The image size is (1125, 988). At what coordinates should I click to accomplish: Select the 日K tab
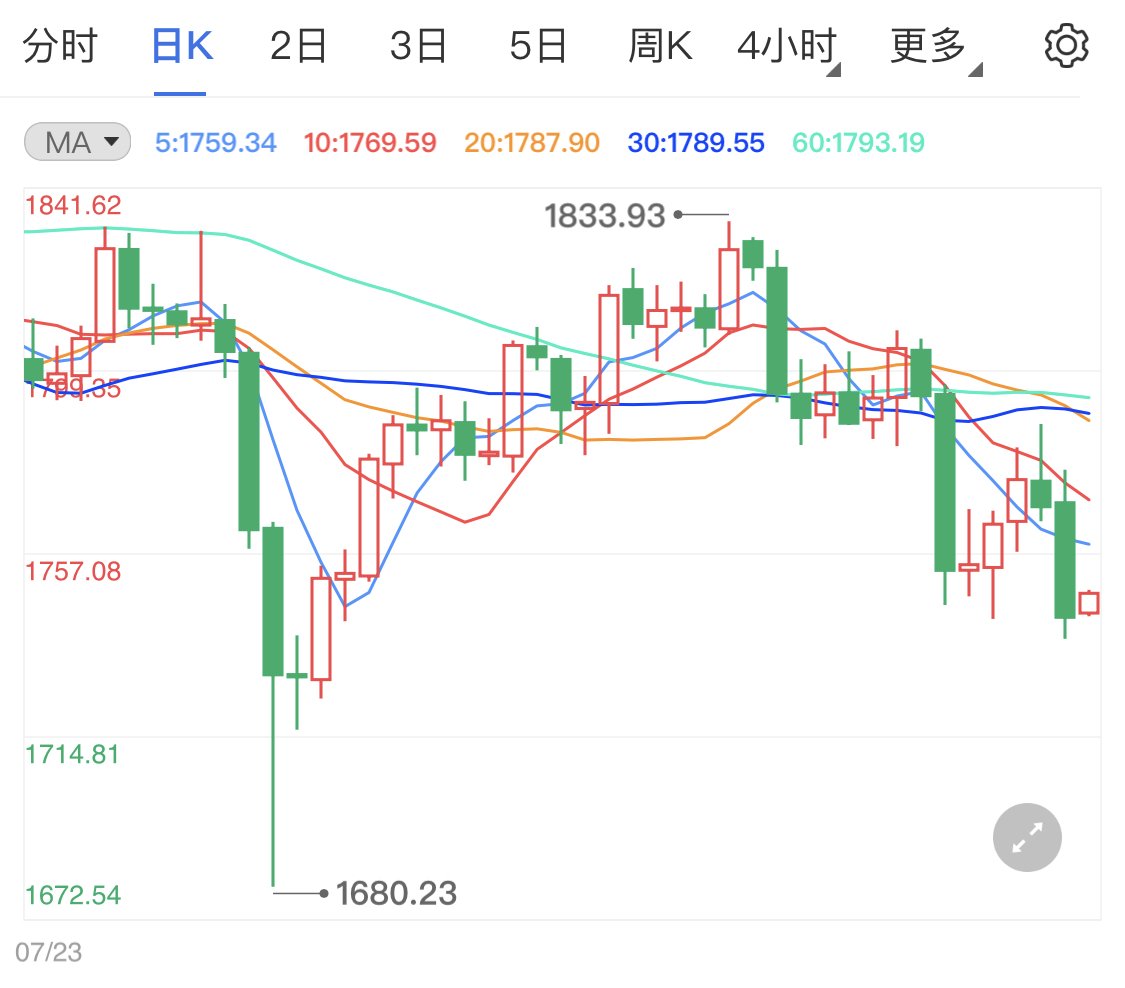(x=182, y=46)
